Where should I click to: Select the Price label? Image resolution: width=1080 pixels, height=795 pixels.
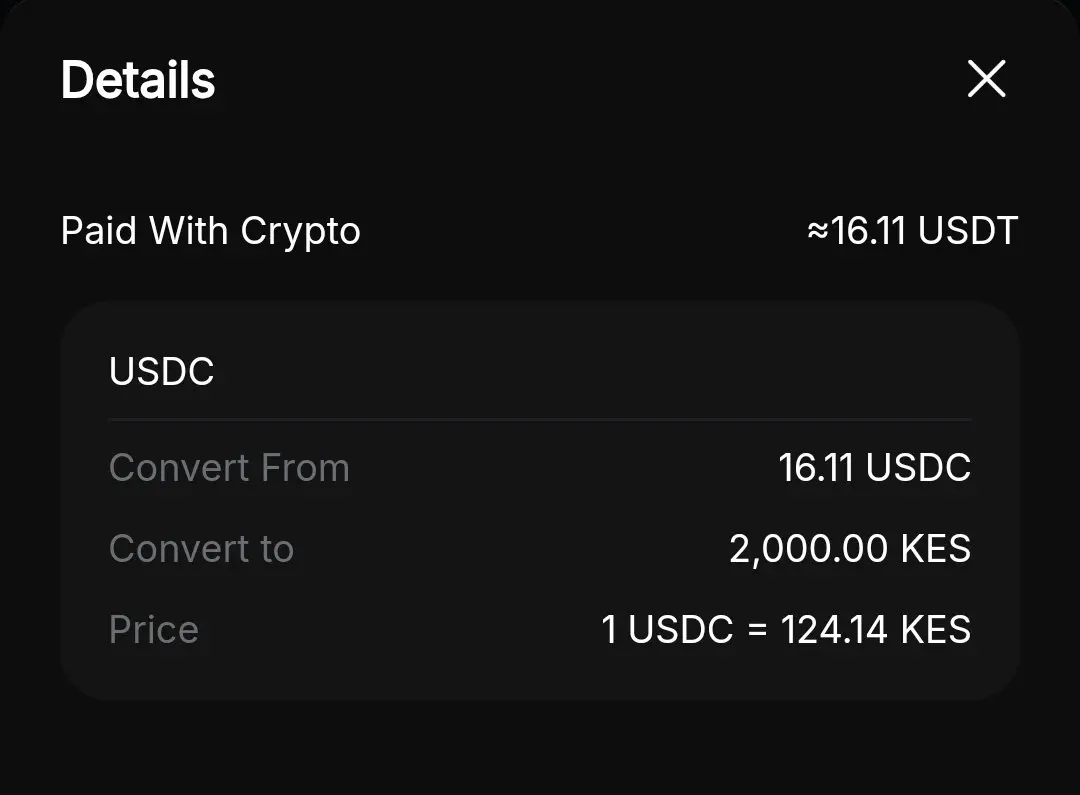(153, 630)
